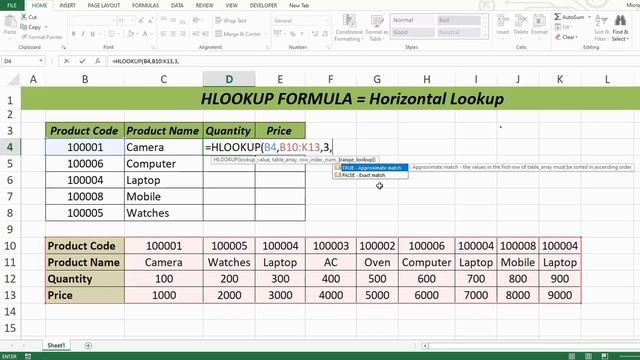The height and width of the screenshot is (360, 640).
Task: Choose TRUE - Approximate match option
Action: [x=371, y=168]
